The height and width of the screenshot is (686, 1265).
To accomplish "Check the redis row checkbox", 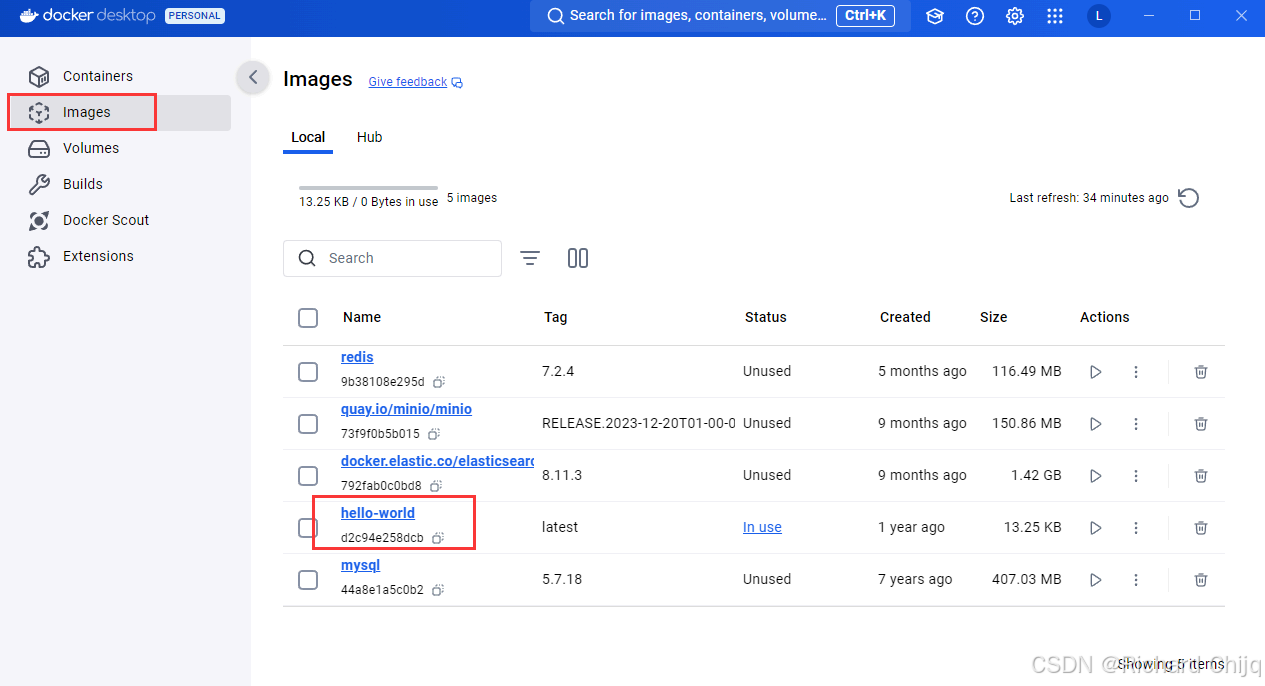I will (x=308, y=372).
